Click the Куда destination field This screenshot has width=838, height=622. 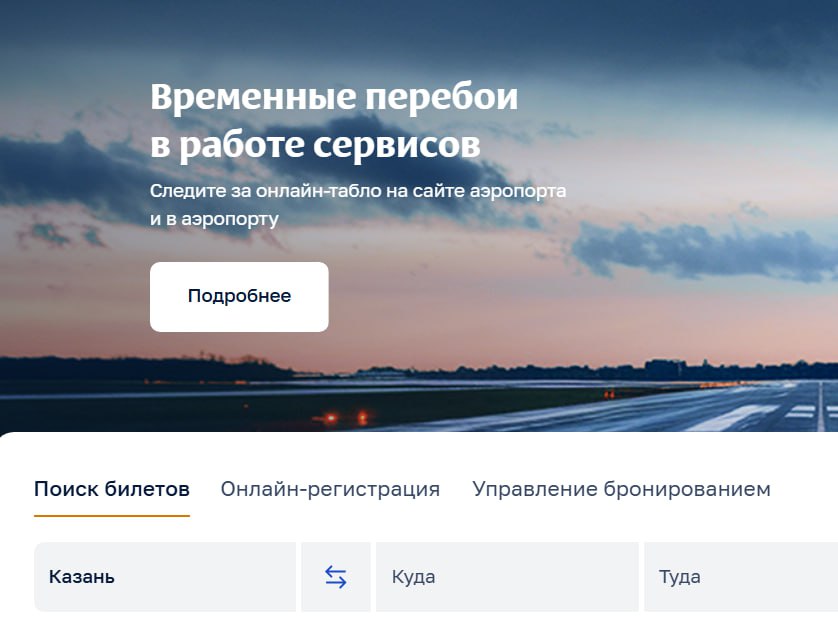(x=507, y=577)
